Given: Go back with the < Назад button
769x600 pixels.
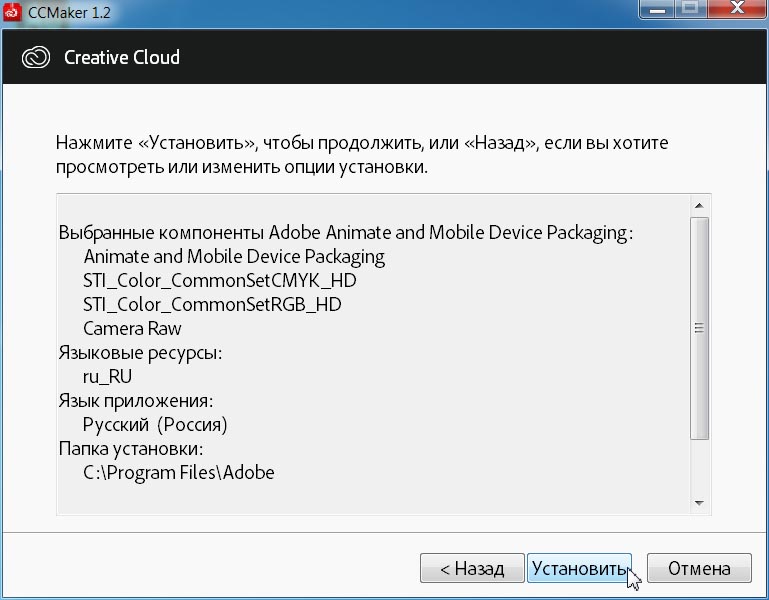Looking at the screenshot, I should tap(472, 568).
